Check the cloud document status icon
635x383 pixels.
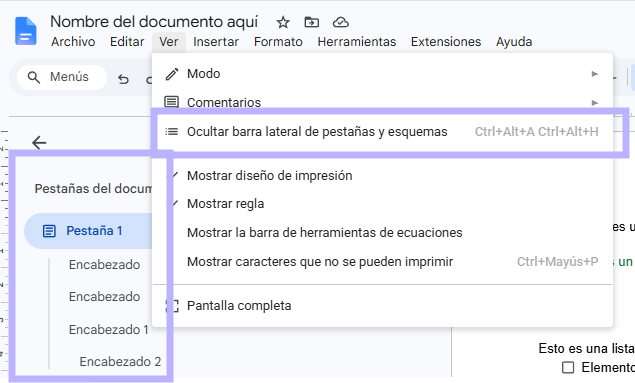point(341,22)
